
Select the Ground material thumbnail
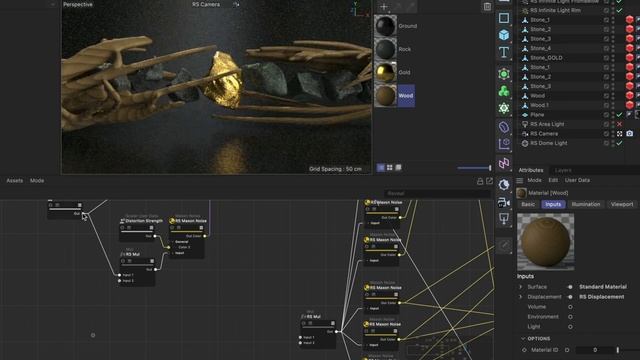click(385, 26)
